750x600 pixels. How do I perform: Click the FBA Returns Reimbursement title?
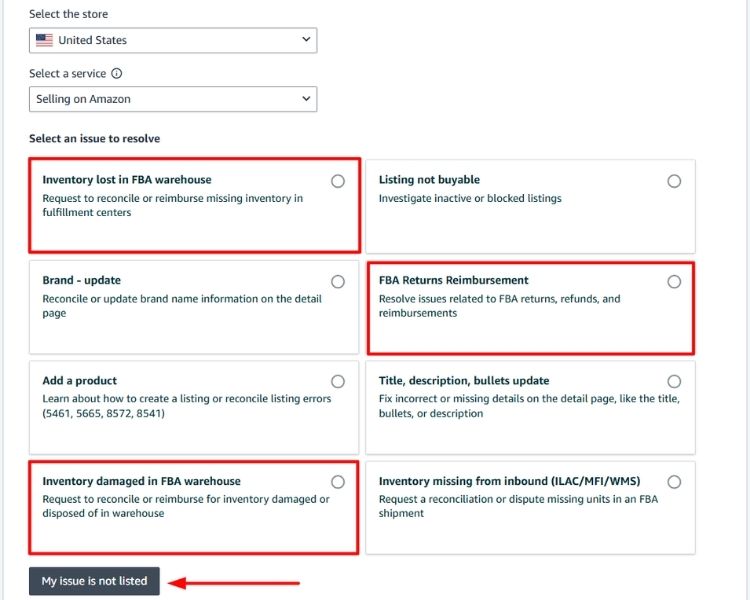(x=453, y=280)
